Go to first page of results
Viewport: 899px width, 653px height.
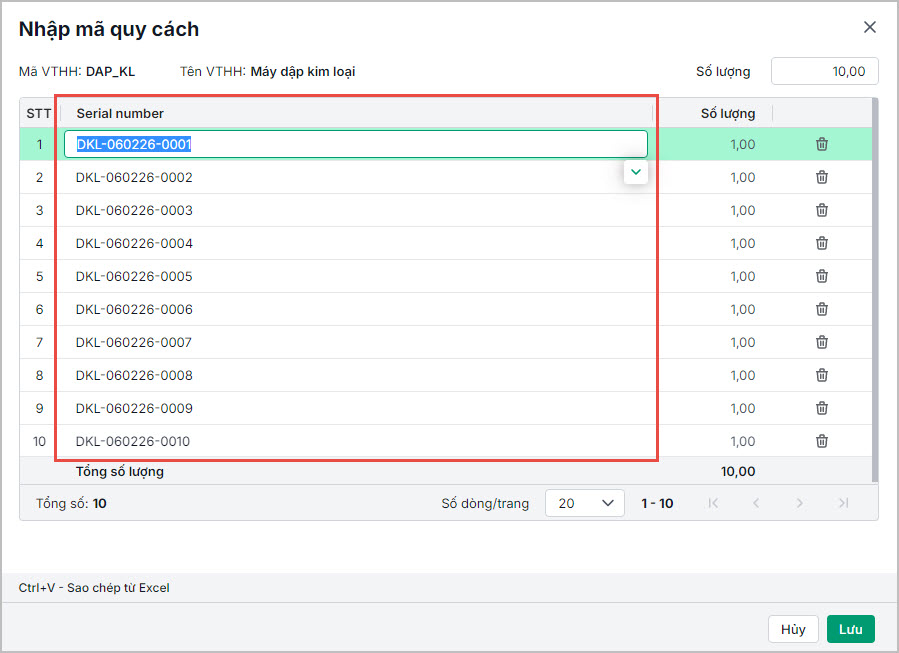pos(713,503)
